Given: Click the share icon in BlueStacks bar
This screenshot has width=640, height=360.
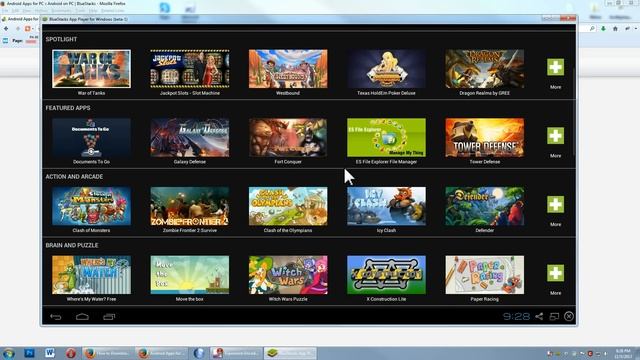Looking at the screenshot, I should tap(539, 316).
